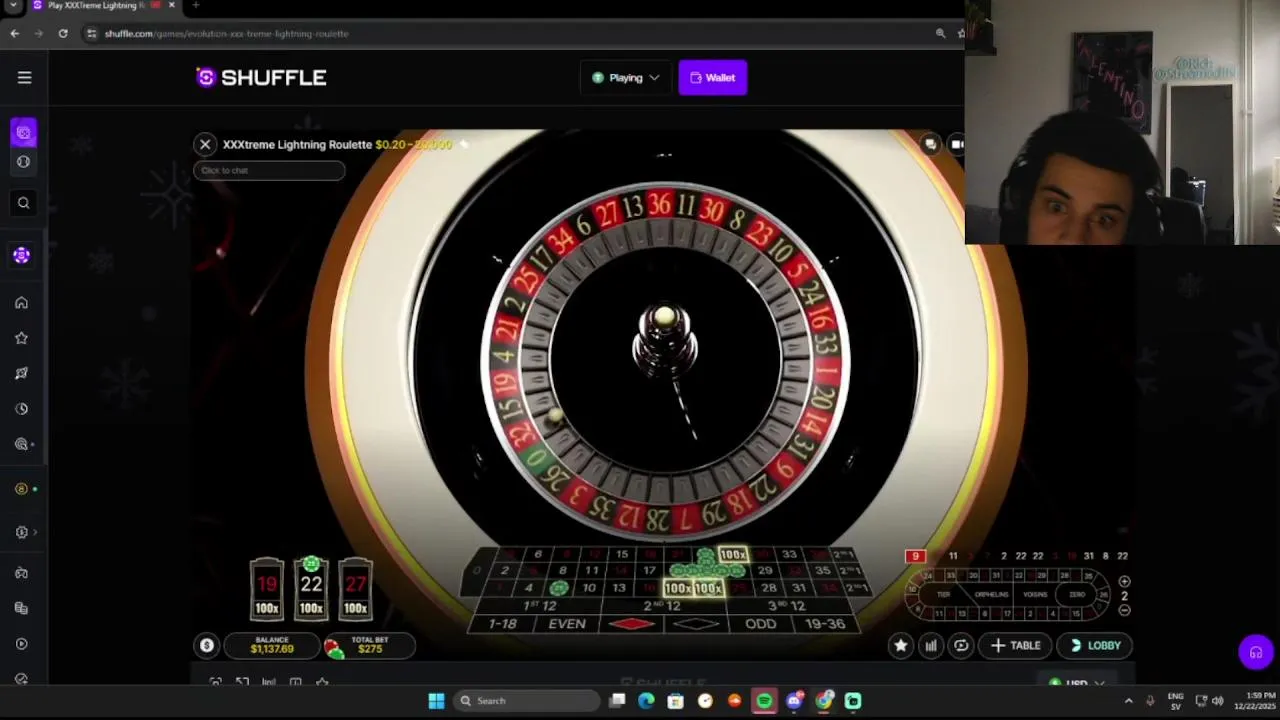
Task: Open the gold coin icon in sidebar
Action: coord(22,489)
